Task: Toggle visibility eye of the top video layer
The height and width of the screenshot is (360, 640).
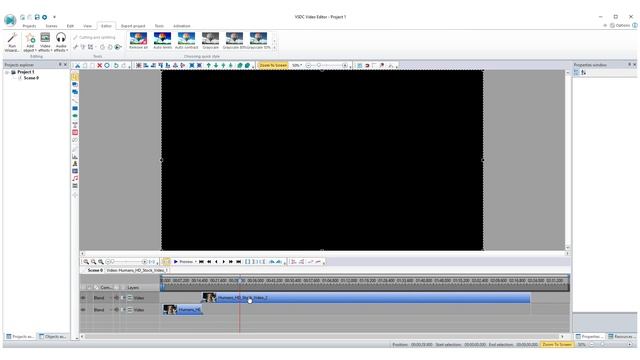Action: (x=83, y=298)
